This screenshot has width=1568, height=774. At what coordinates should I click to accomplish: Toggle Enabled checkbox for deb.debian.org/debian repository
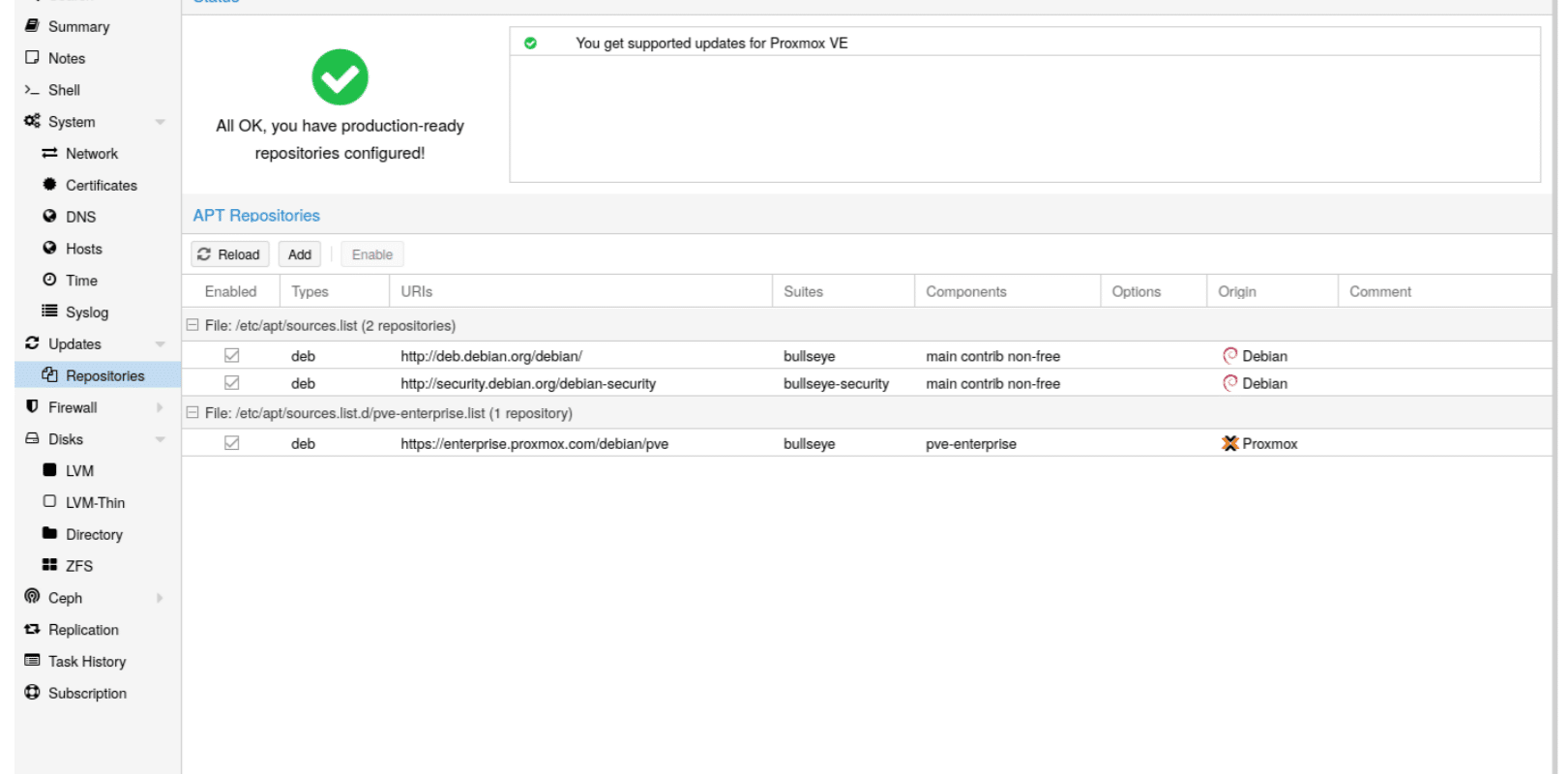[x=231, y=356]
